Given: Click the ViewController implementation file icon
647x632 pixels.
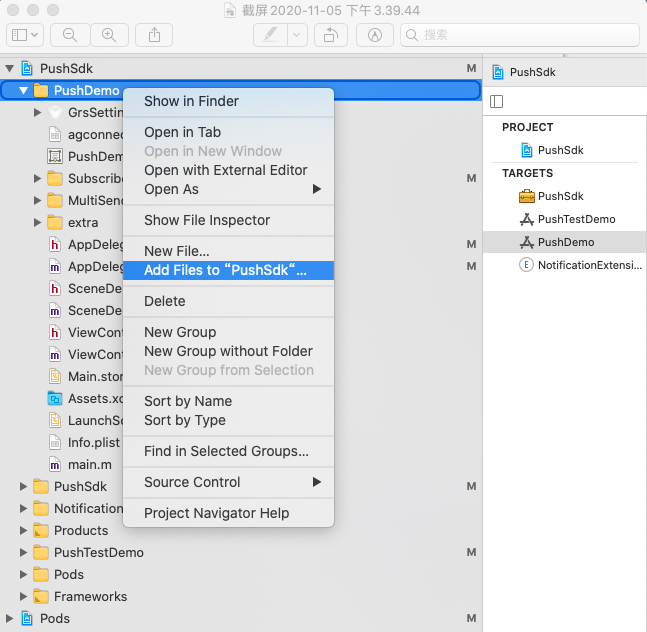Looking at the screenshot, I should coord(55,354).
